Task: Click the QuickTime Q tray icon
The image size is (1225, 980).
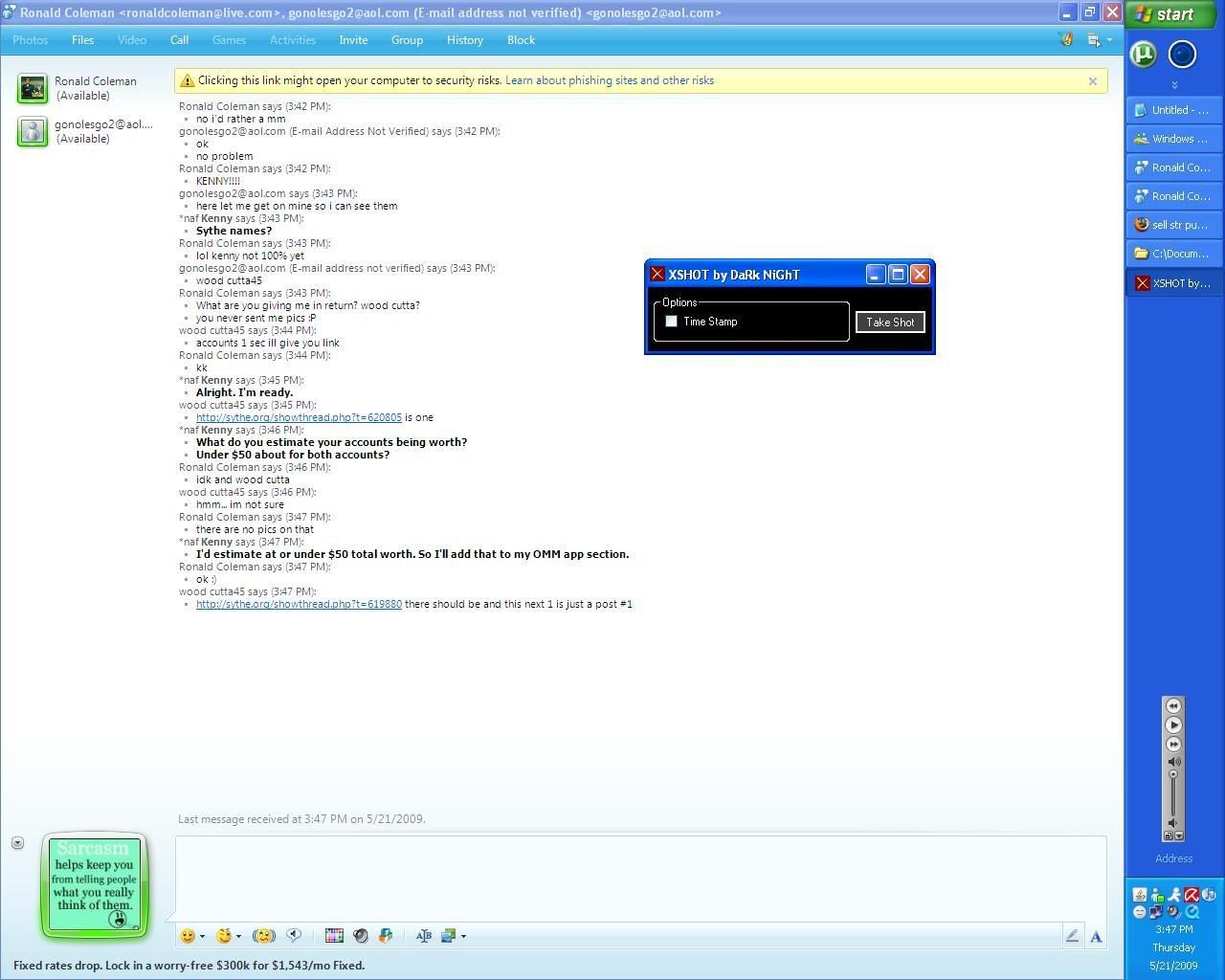Action: [x=1193, y=912]
